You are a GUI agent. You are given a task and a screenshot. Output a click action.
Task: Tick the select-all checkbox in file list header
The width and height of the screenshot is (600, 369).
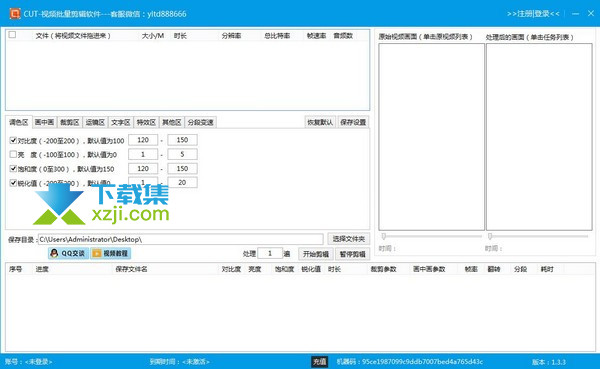click(x=12, y=35)
